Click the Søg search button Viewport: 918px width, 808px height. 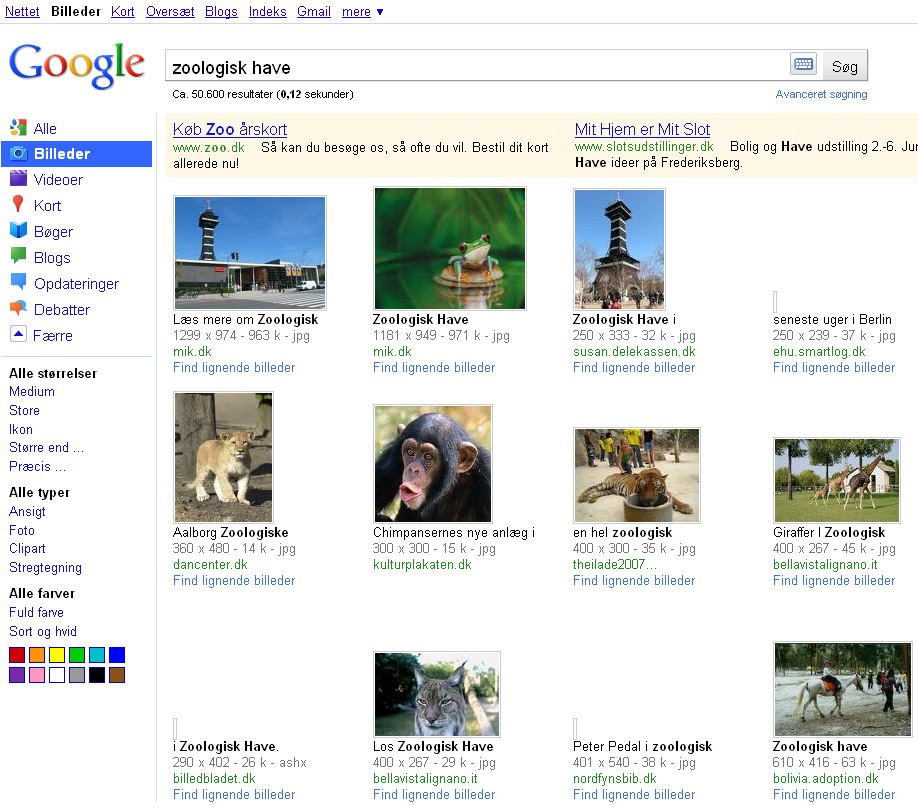click(845, 66)
